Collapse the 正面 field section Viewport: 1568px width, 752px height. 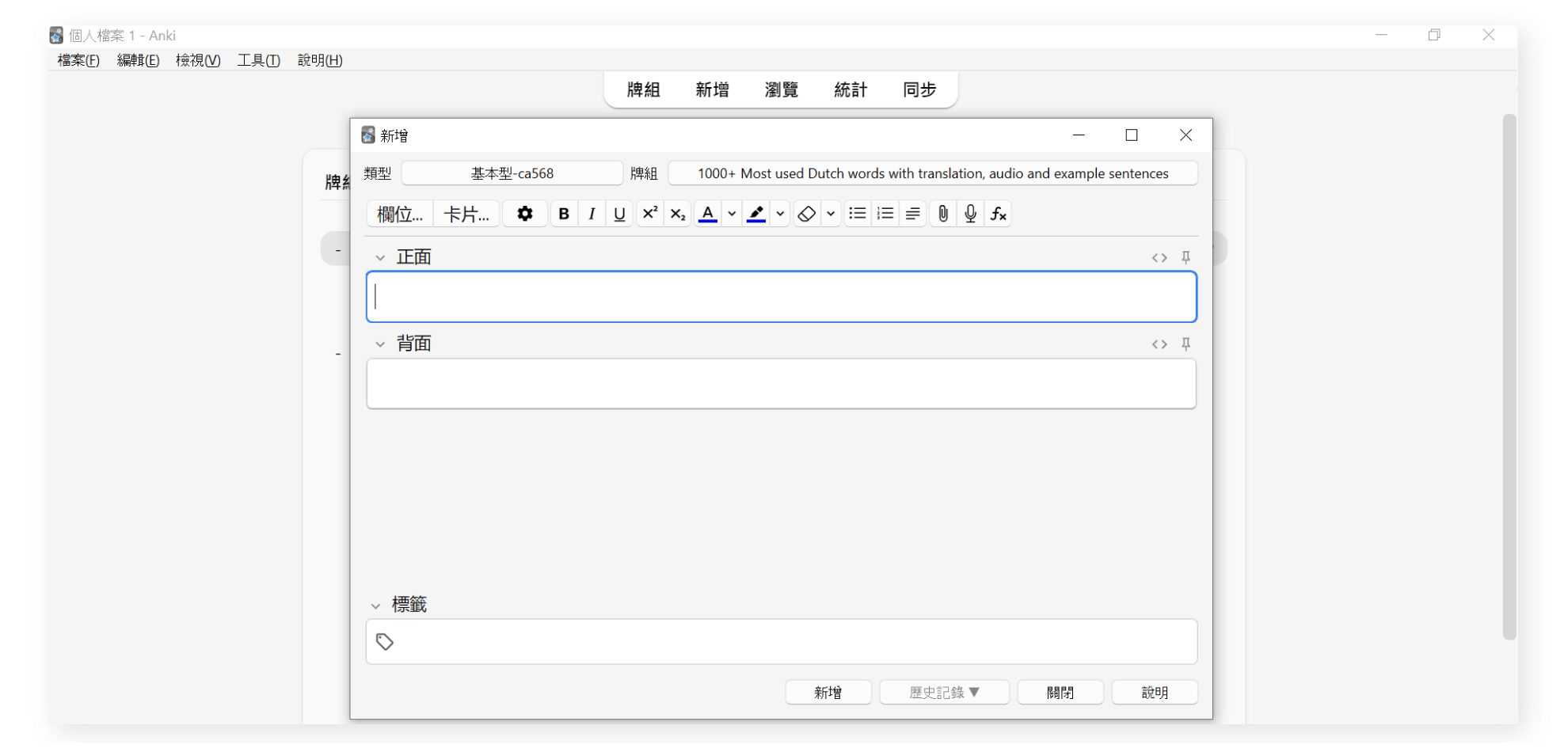[x=380, y=258]
